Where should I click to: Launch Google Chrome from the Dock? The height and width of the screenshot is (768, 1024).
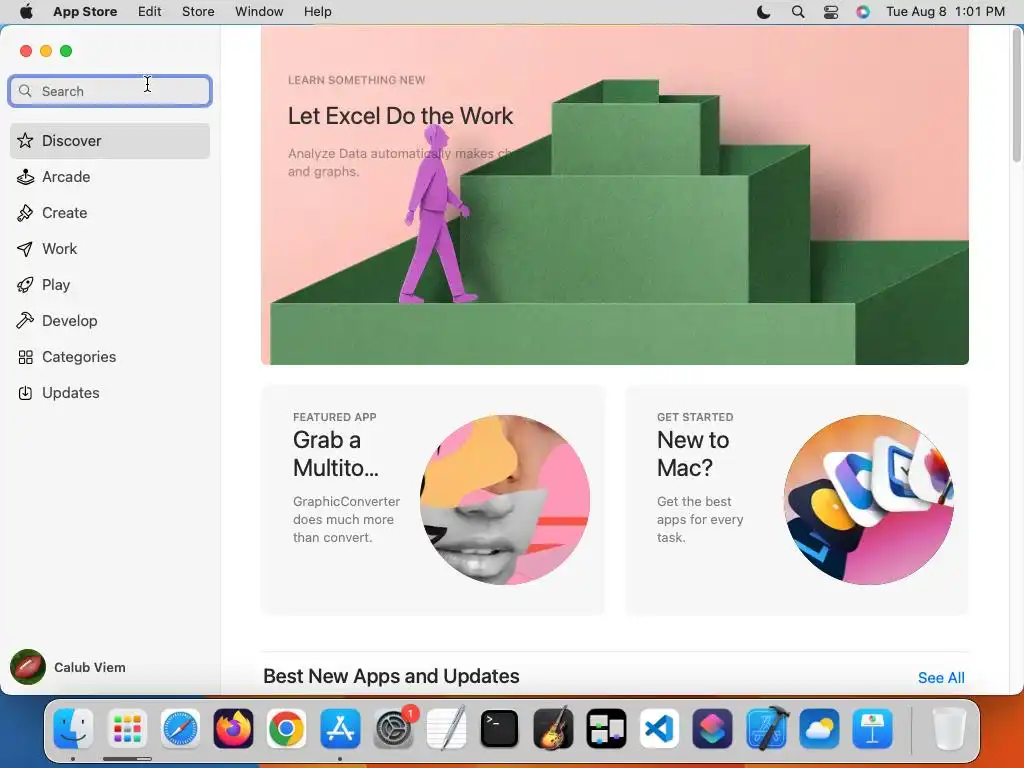coord(287,728)
